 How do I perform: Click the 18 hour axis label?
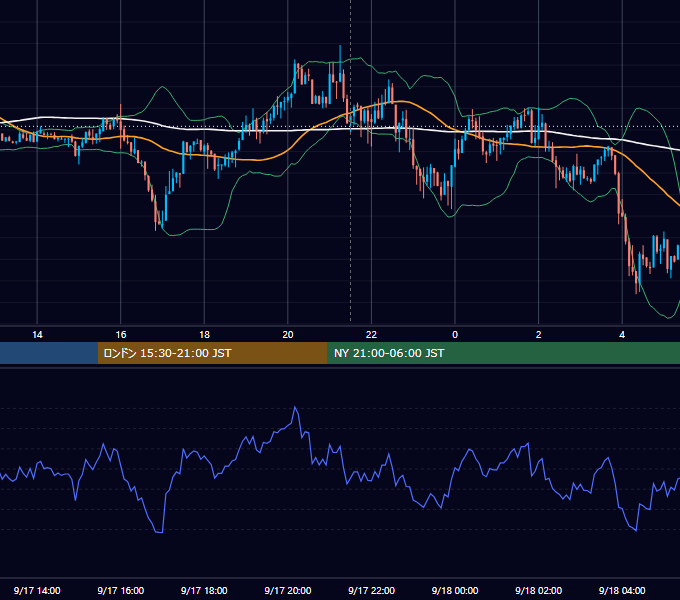204,335
